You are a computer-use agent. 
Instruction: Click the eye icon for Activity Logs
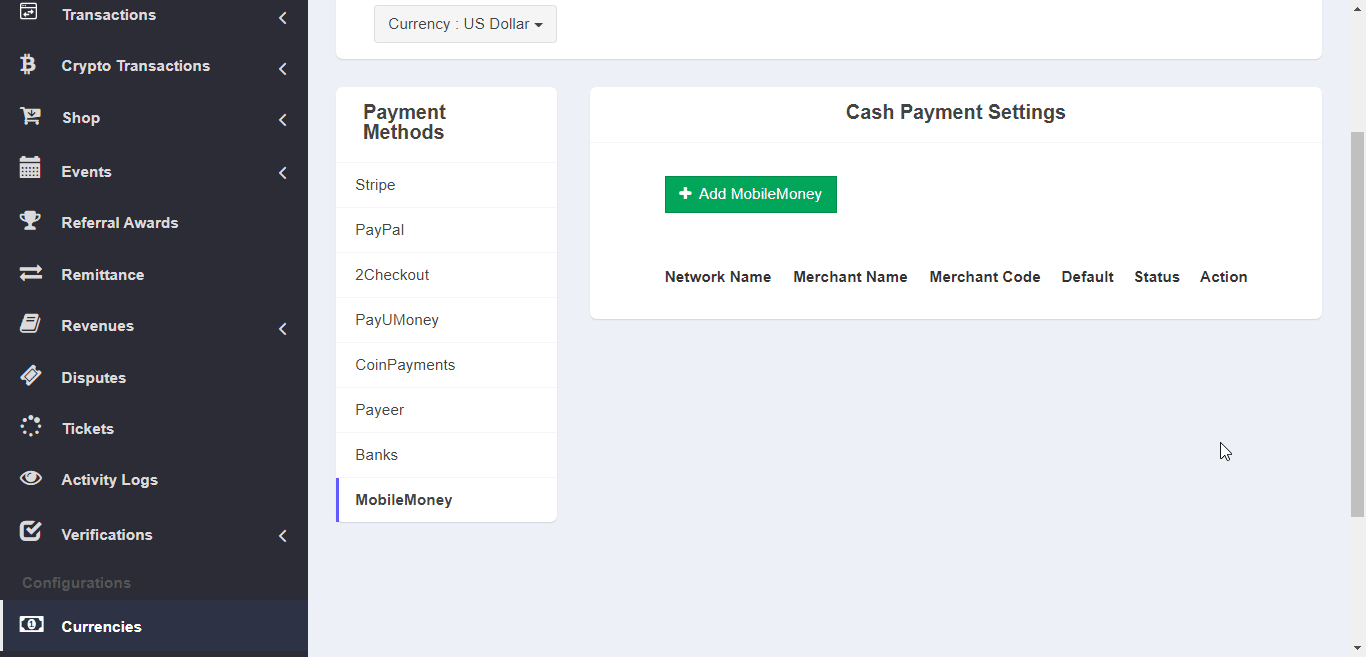point(30,478)
